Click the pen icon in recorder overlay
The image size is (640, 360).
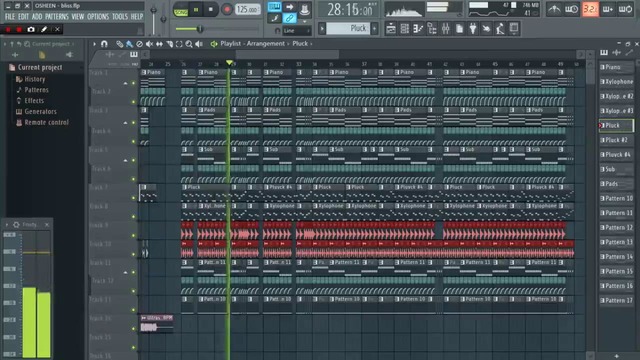click(44, 29)
